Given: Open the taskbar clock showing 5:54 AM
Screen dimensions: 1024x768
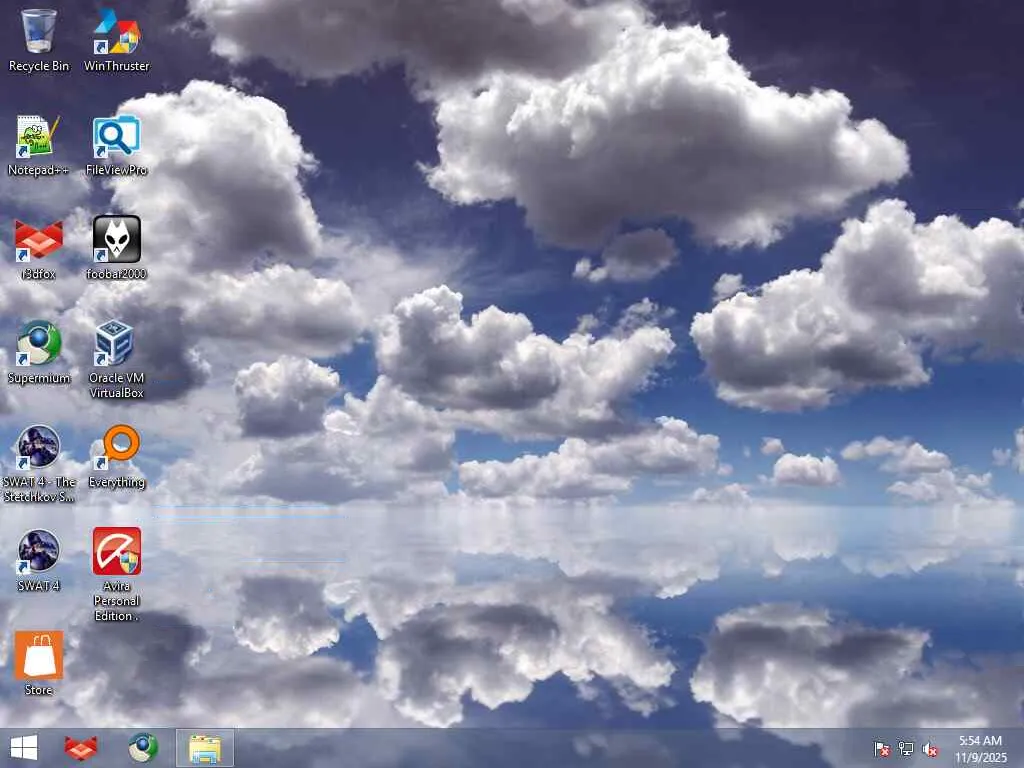Looking at the screenshot, I should [980, 749].
